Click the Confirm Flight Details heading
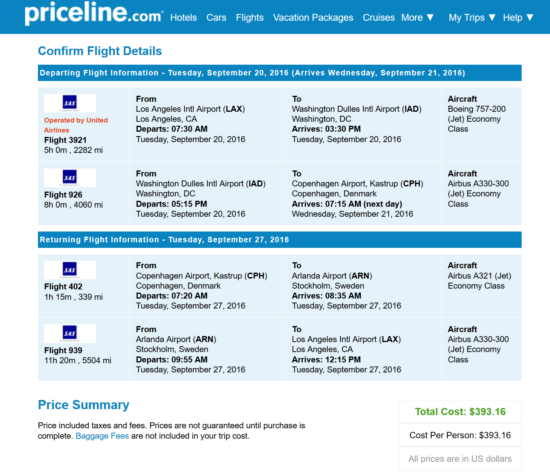 pyautogui.click(x=100, y=51)
